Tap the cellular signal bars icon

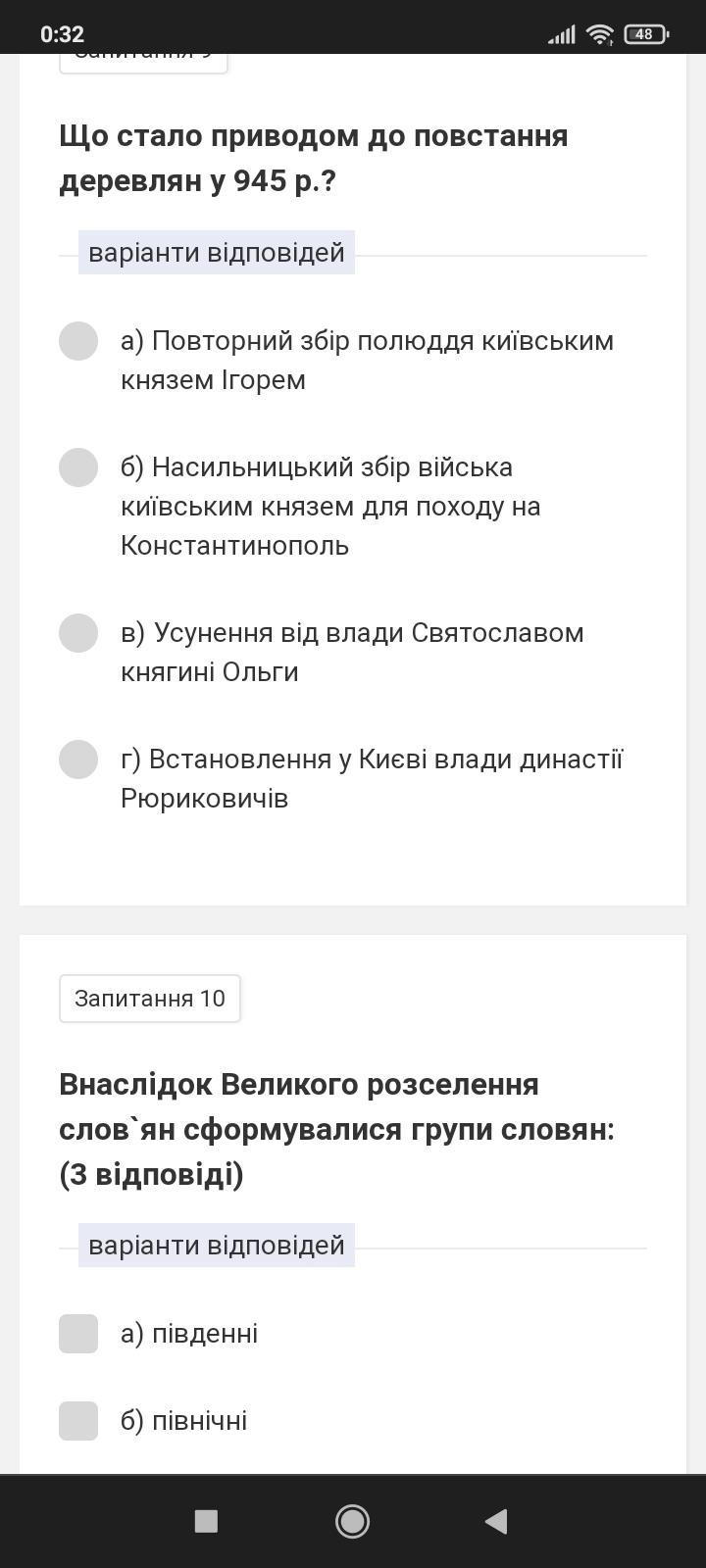[561, 34]
